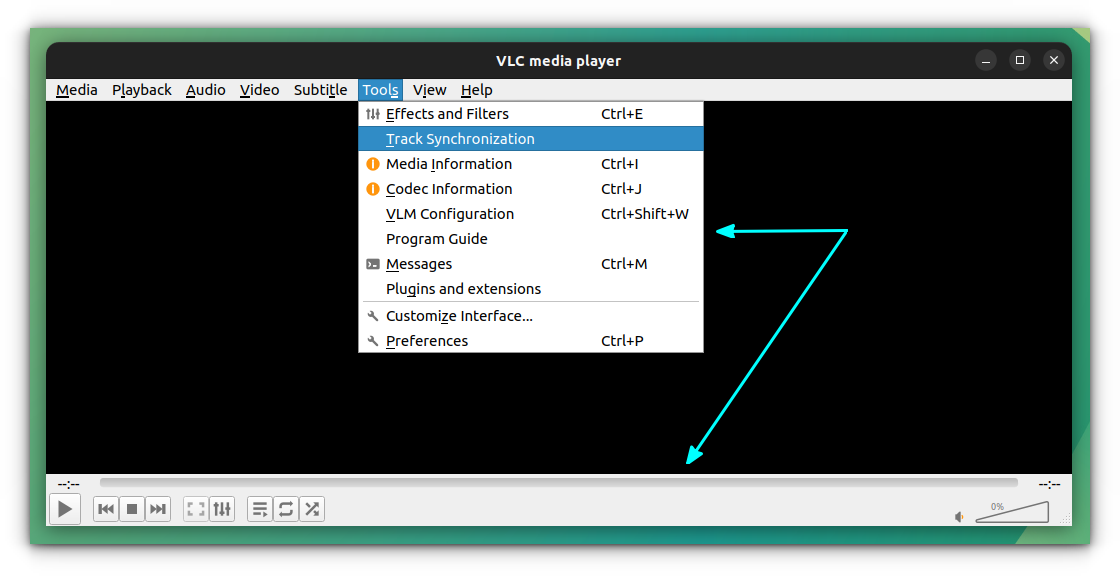Mute audio via speaker icon
1120x576 pixels.
tap(959, 517)
